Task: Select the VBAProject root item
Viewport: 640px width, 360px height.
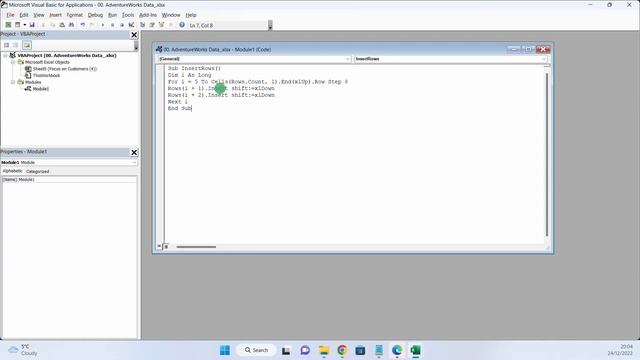Action: 67,55
